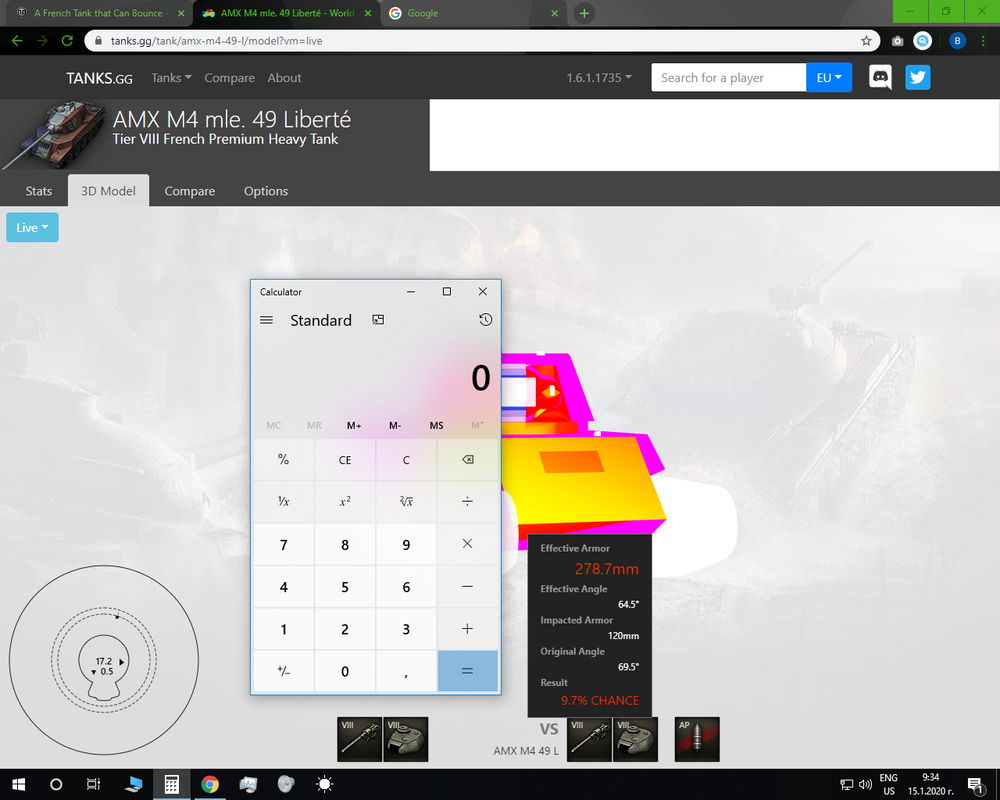Open the Windows Start menu
The width and height of the screenshot is (1000, 800).
point(18,784)
